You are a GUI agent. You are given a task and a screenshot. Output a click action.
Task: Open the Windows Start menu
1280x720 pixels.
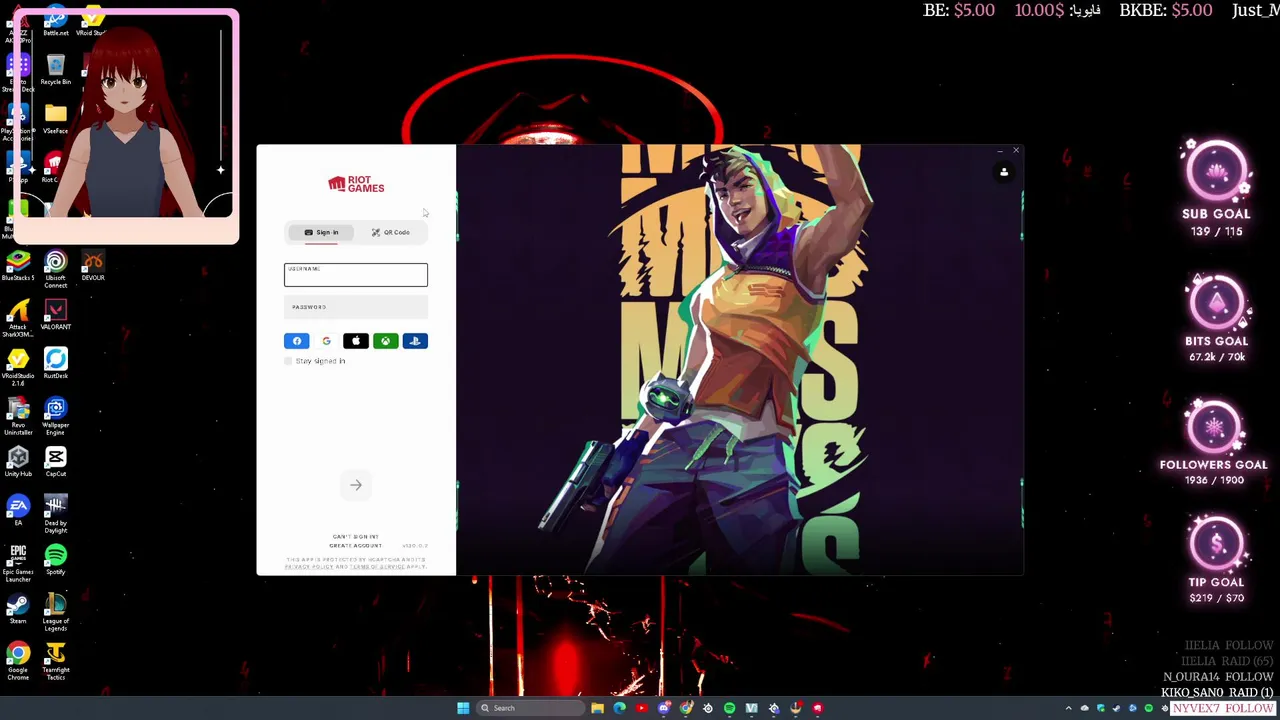coord(463,708)
